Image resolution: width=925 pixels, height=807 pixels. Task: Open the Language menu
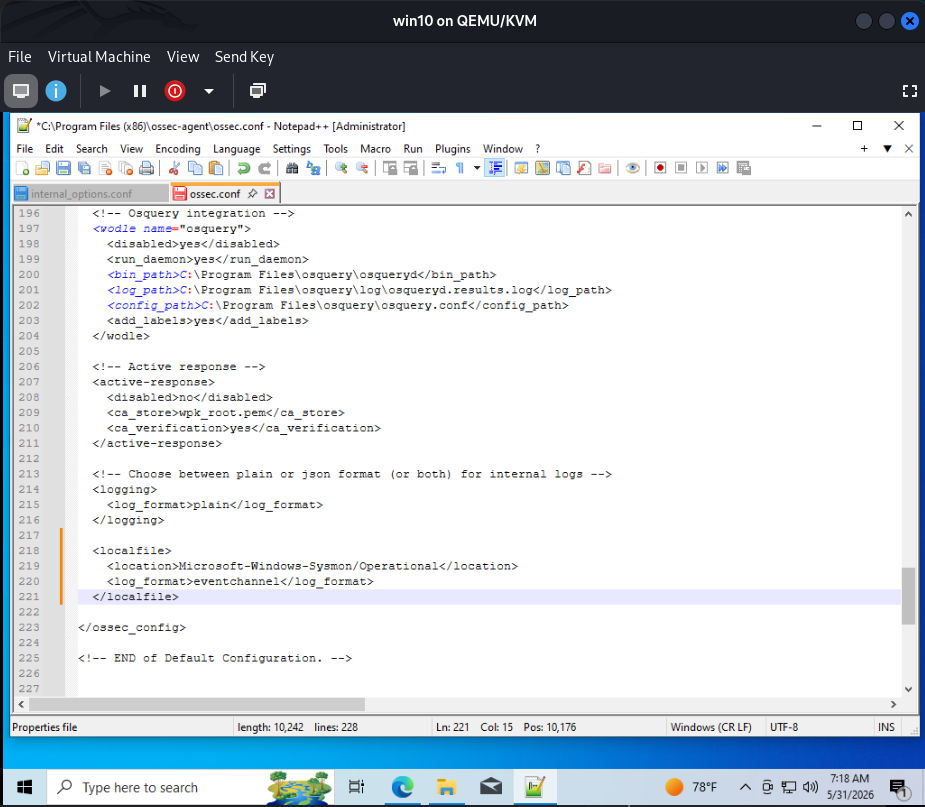237,149
